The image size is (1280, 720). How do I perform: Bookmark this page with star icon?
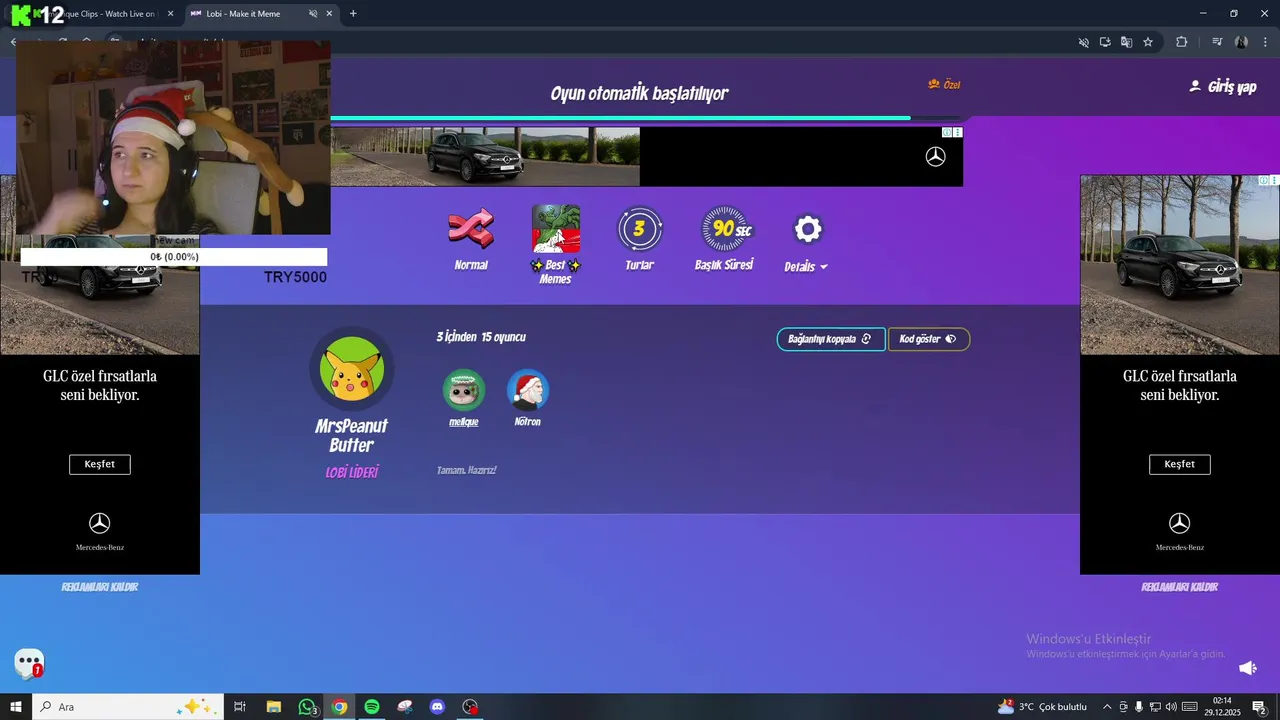coord(1148,42)
